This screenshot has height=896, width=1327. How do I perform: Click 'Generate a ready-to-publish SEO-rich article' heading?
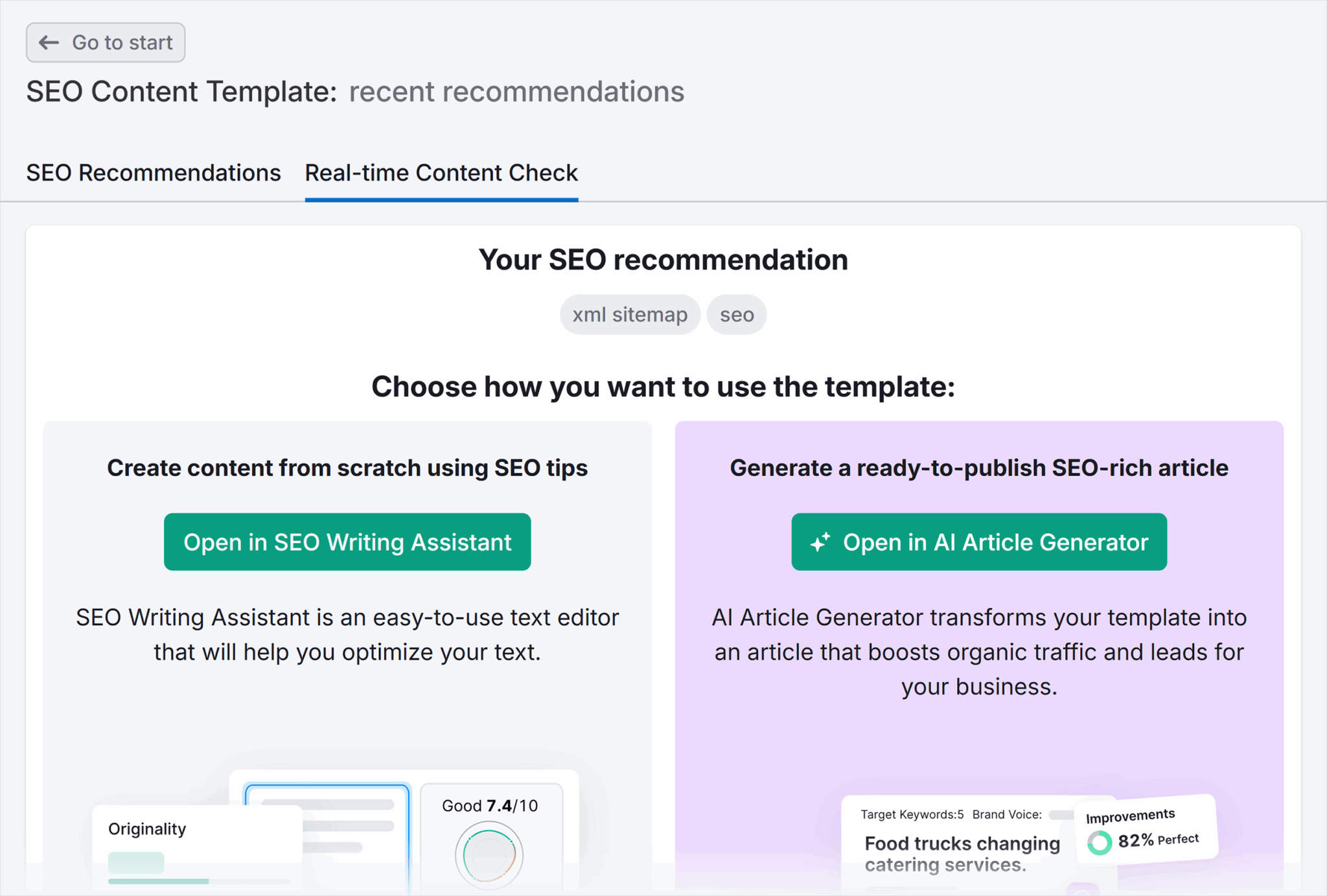click(x=979, y=468)
